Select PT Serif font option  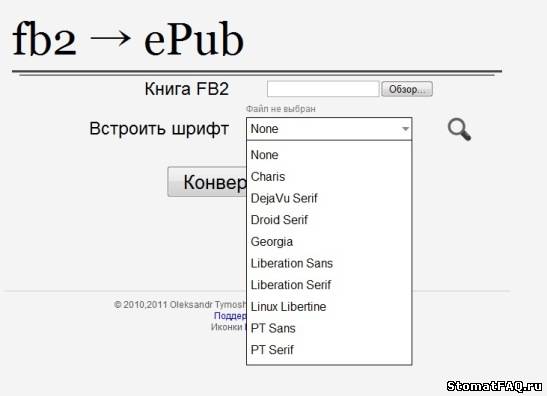329,350
